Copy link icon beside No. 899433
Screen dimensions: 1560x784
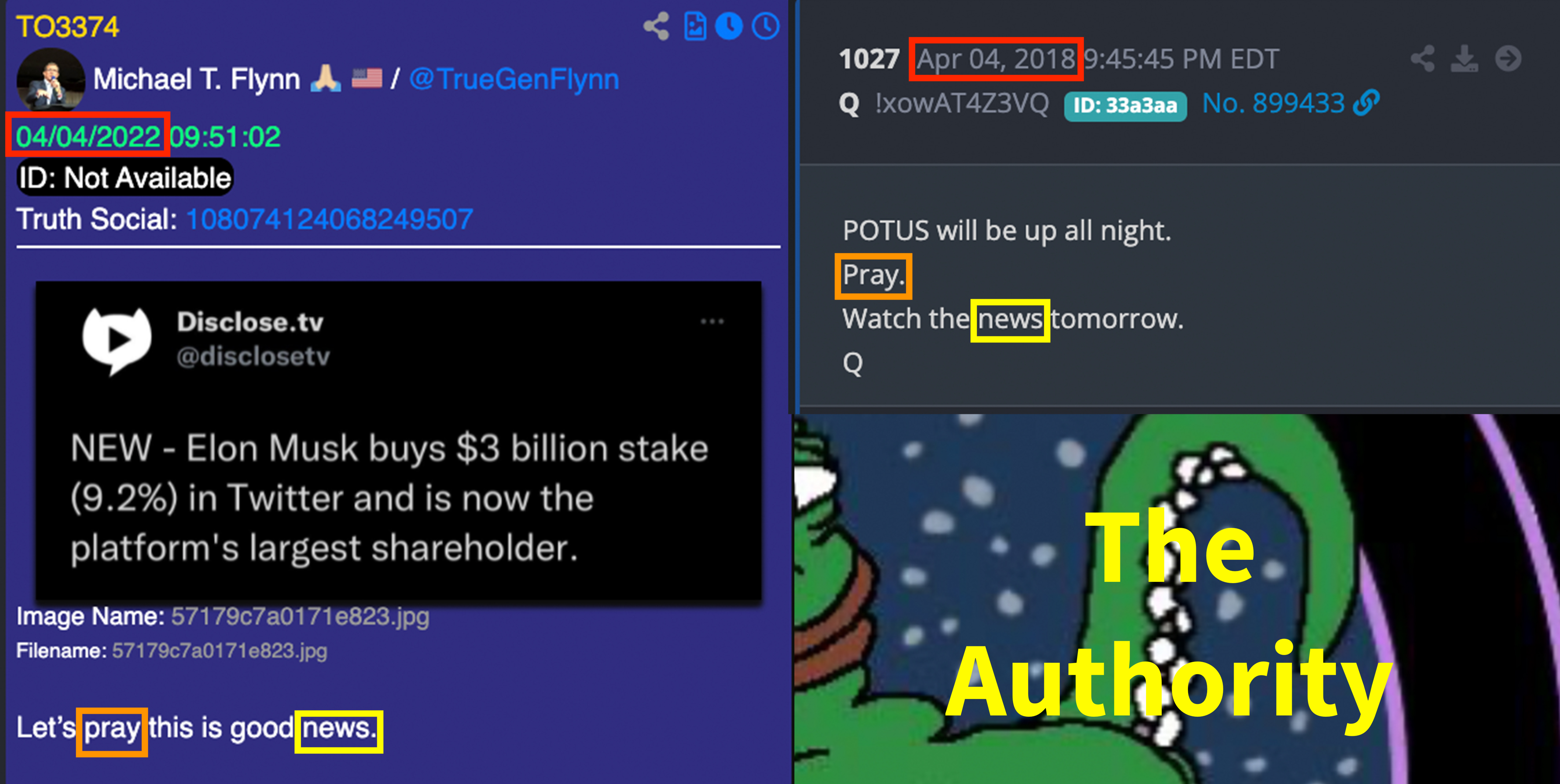1366,102
